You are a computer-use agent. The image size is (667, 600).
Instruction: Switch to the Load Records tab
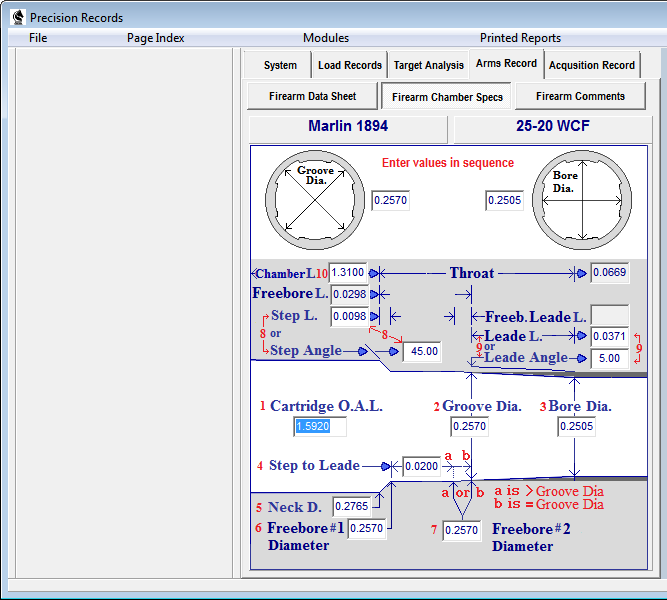[350, 65]
